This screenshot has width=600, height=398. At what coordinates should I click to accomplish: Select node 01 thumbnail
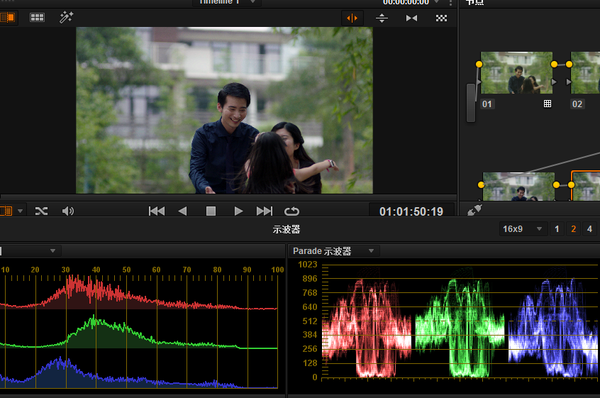[517, 73]
